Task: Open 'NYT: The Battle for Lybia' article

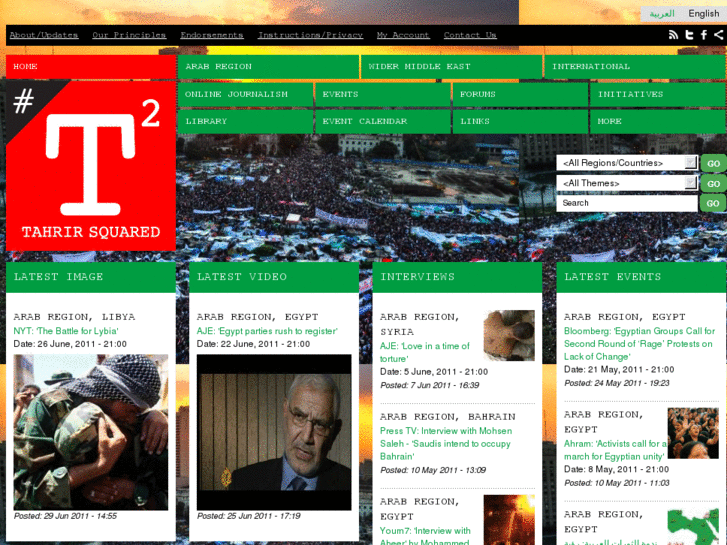Action: click(x=66, y=331)
